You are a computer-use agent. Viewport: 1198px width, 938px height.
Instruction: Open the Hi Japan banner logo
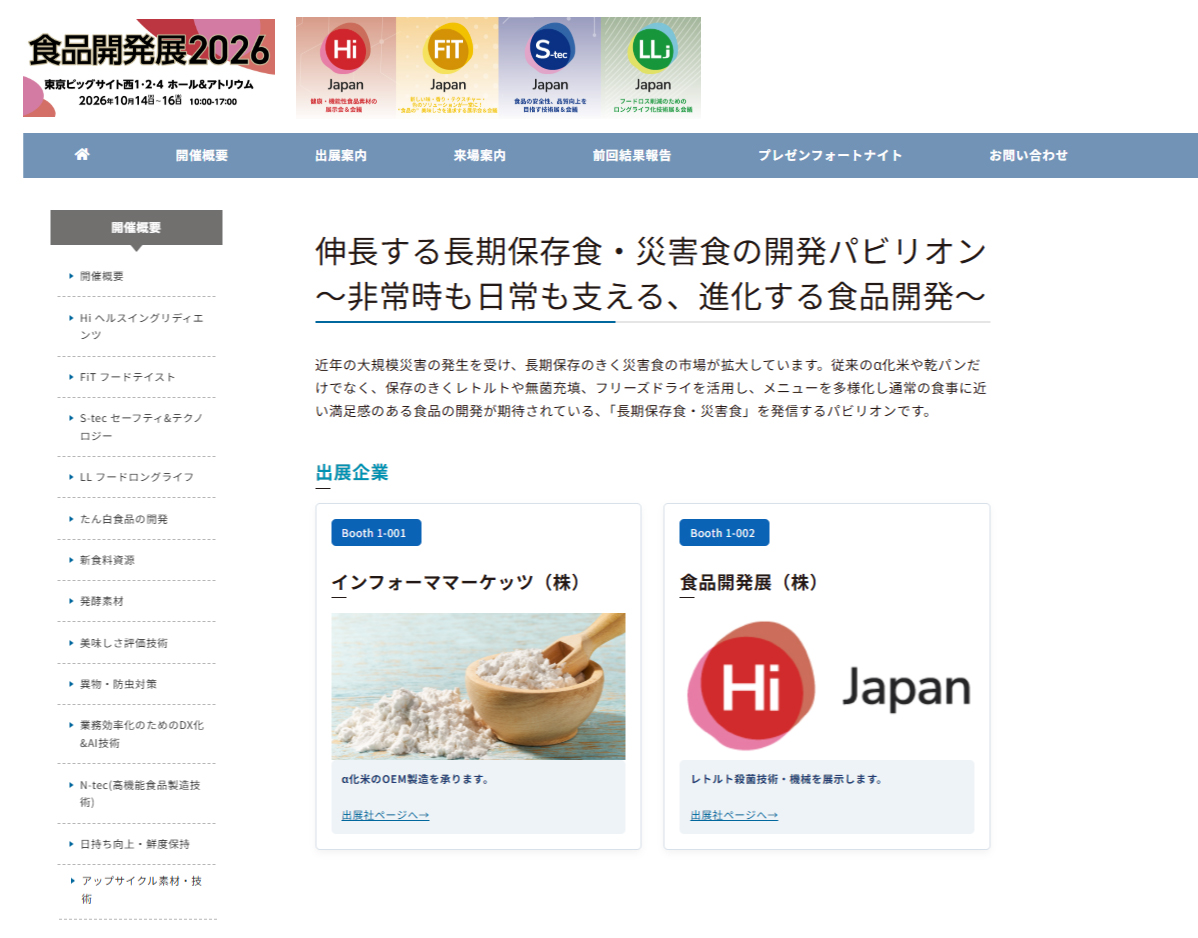click(x=345, y=67)
